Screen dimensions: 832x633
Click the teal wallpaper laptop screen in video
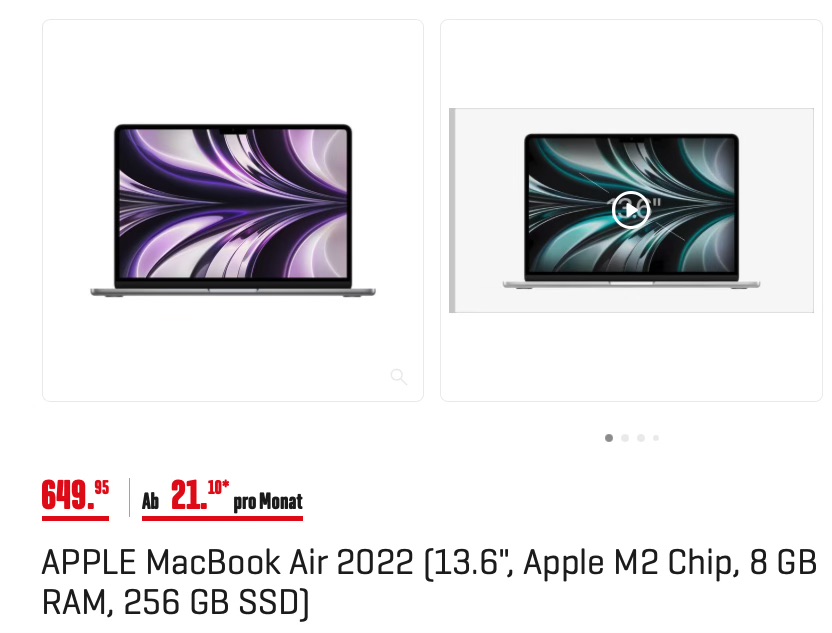point(631,206)
